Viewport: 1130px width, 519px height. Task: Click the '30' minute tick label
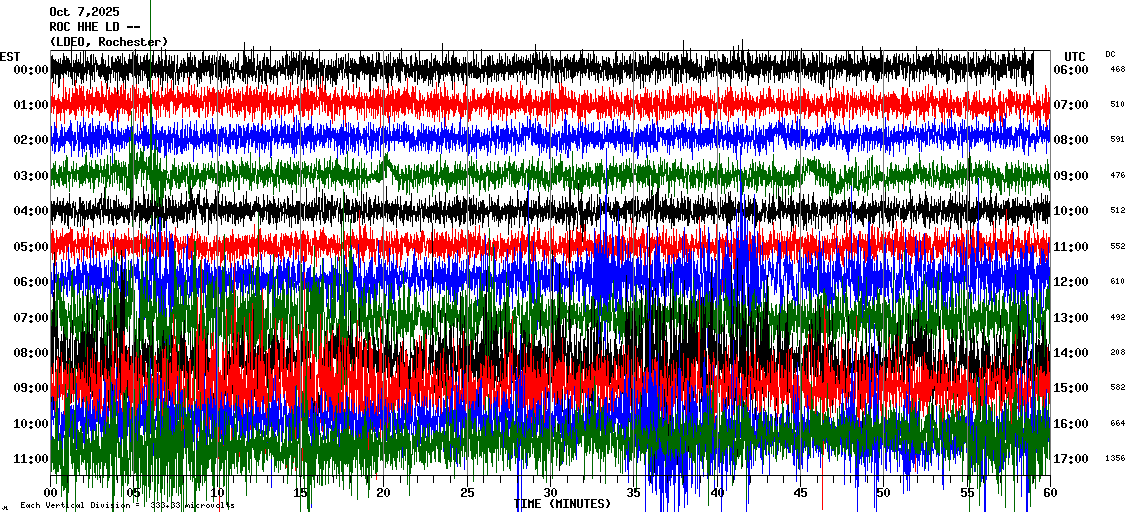click(551, 493)
